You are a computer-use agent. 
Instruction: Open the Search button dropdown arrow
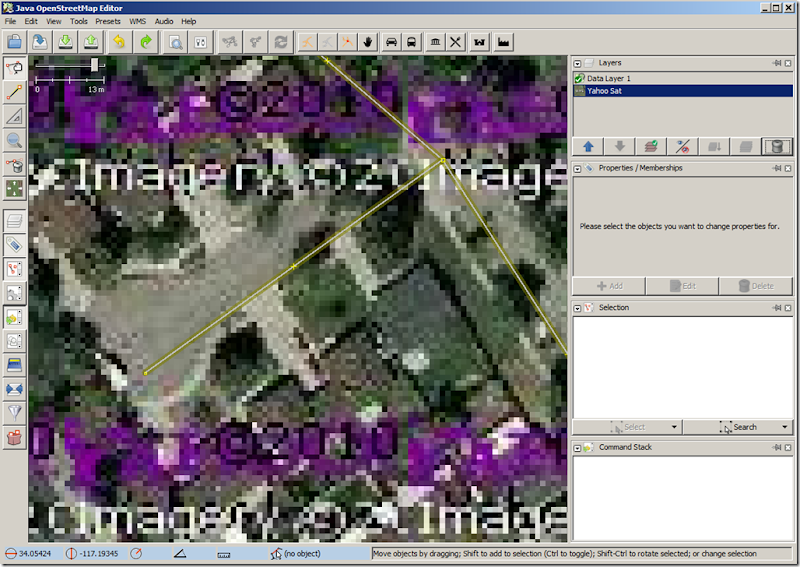(x=785, y=427)
